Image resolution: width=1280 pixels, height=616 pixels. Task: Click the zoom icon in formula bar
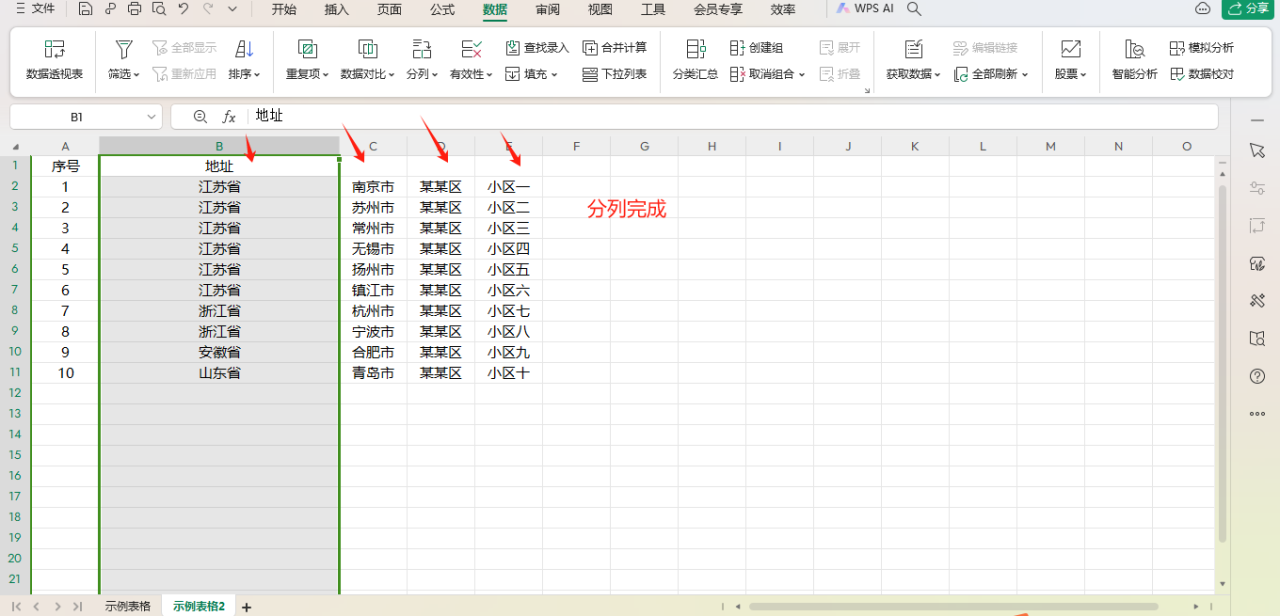click(200, 117)
